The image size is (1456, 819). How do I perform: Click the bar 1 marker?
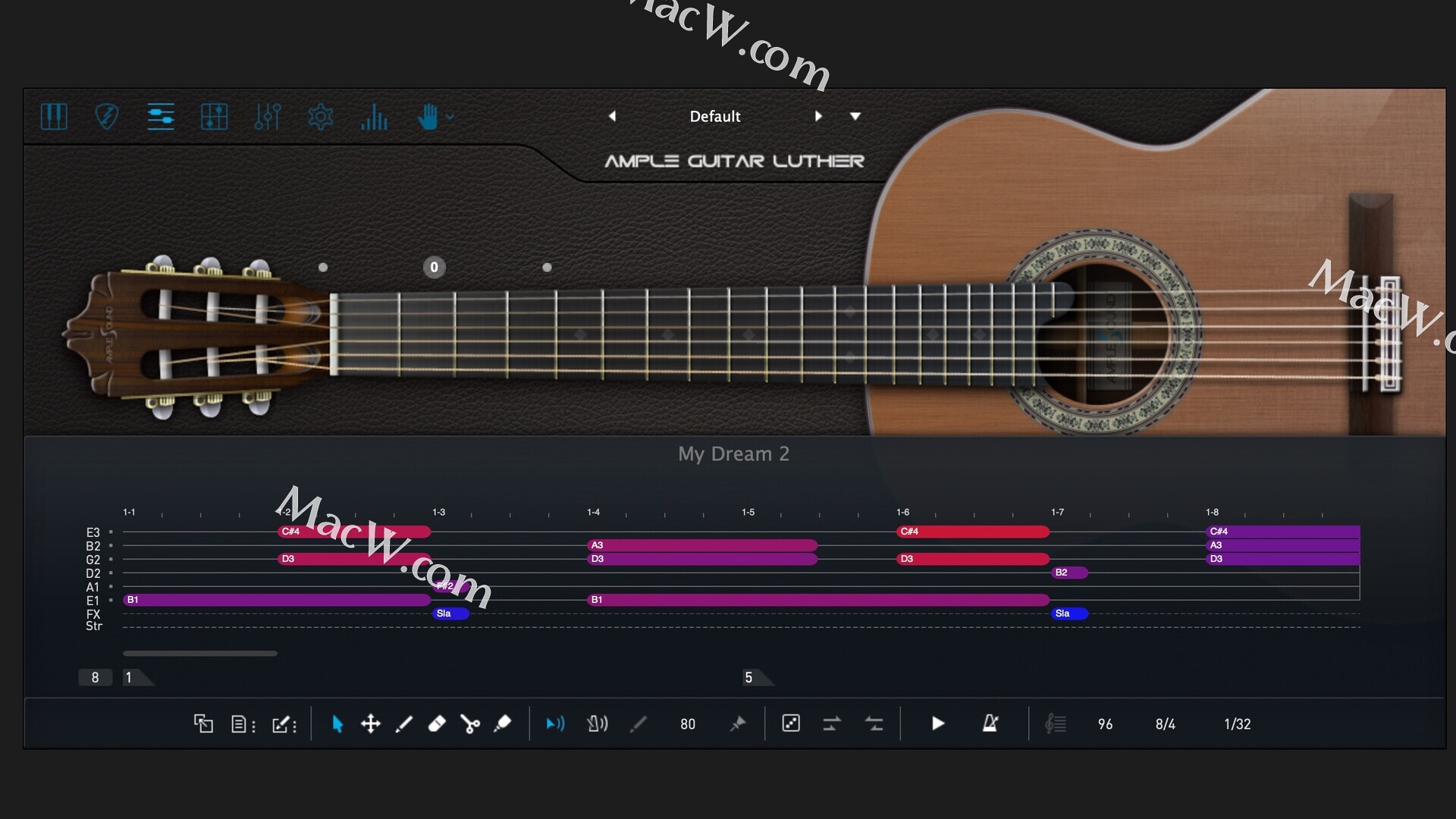click(138, 677)
